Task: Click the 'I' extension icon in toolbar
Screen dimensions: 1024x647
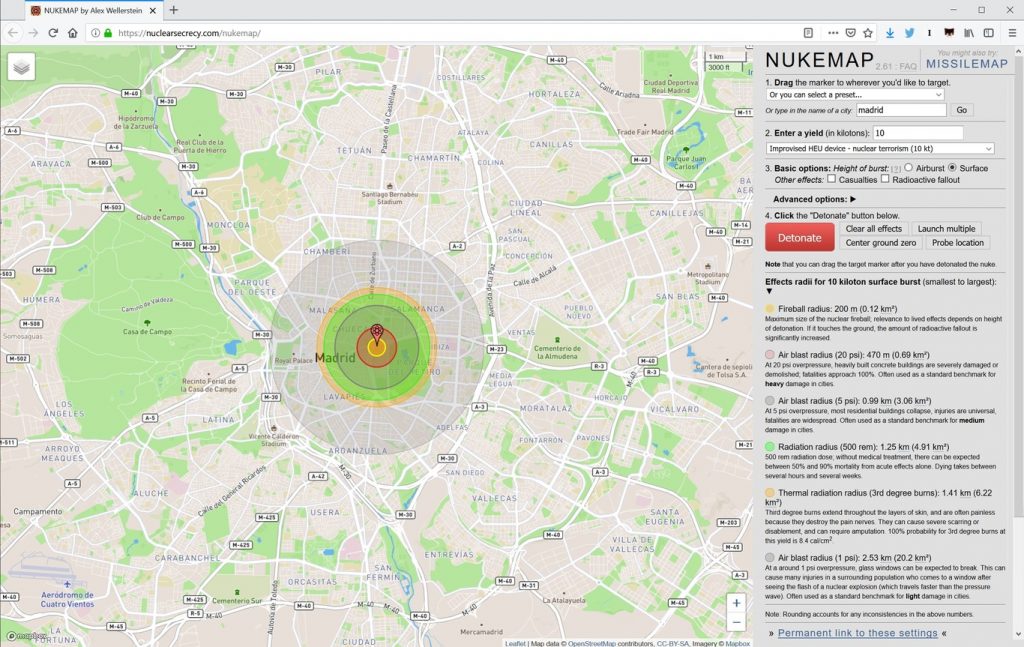Action: tap(929, 33)
